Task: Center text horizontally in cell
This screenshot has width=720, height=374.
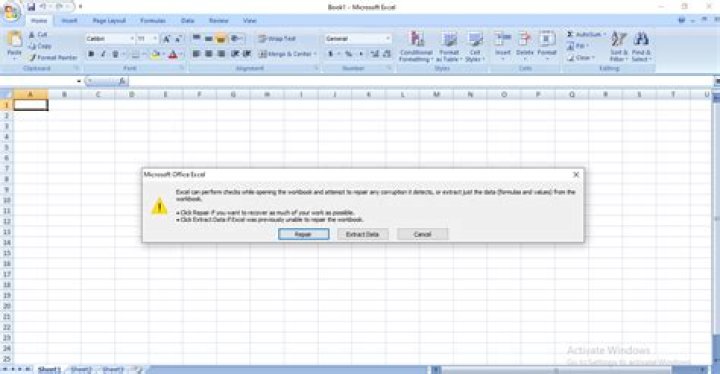Action: click(x=208, y=54)
